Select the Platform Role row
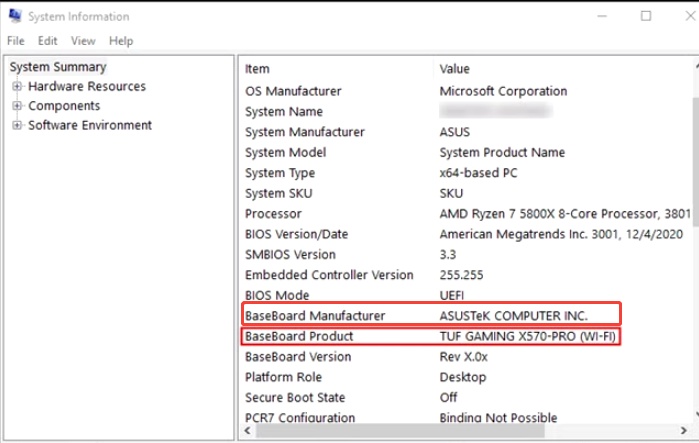Image resolution: width=699 pixels, height=443 pixels. pyautogui.click(x=467, y=377)
